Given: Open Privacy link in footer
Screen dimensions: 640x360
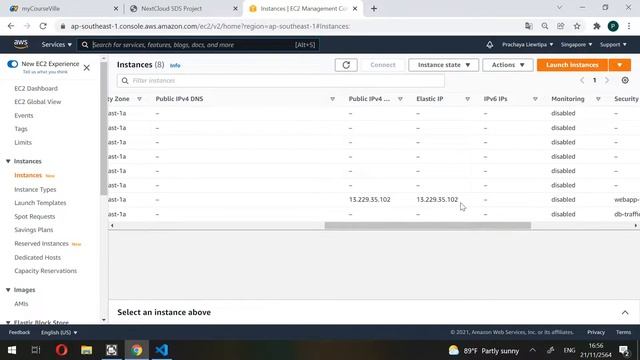Looking at the screenshot, I should tap(596, 332).
